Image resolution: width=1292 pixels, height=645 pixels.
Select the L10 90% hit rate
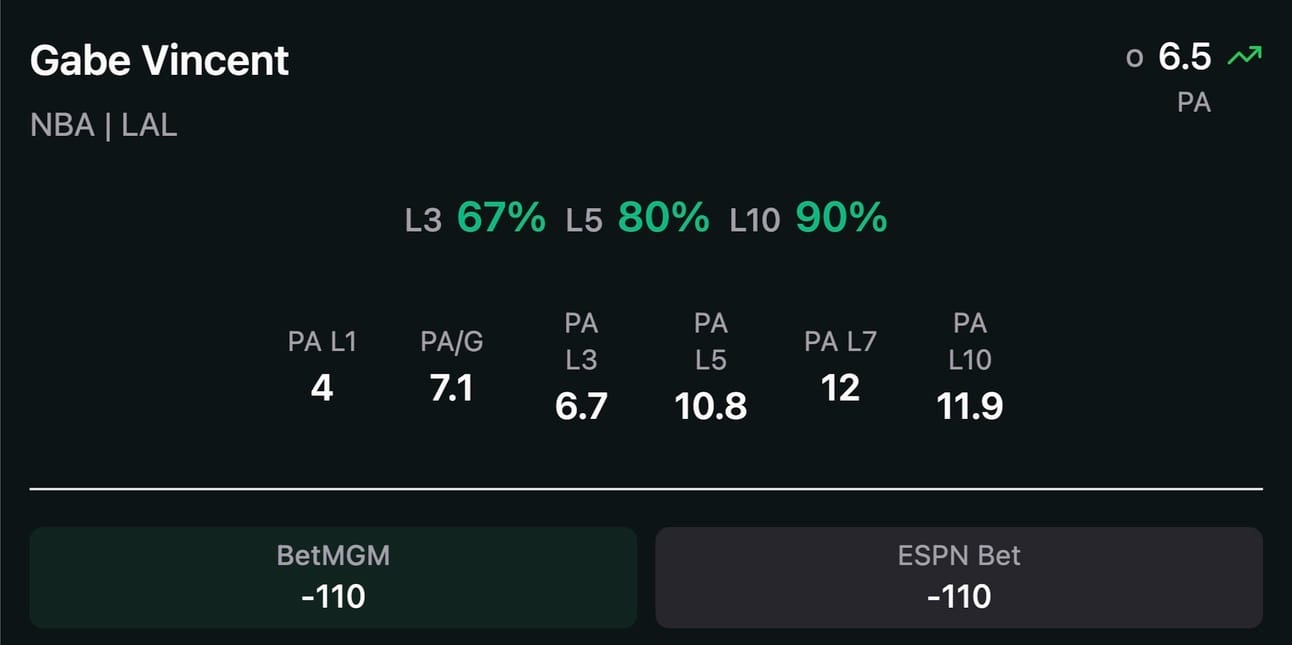coord(808,218)
